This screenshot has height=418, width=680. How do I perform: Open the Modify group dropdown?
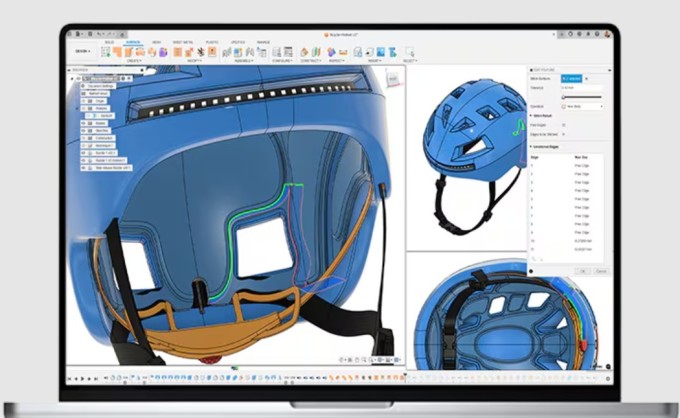point(194,61)
